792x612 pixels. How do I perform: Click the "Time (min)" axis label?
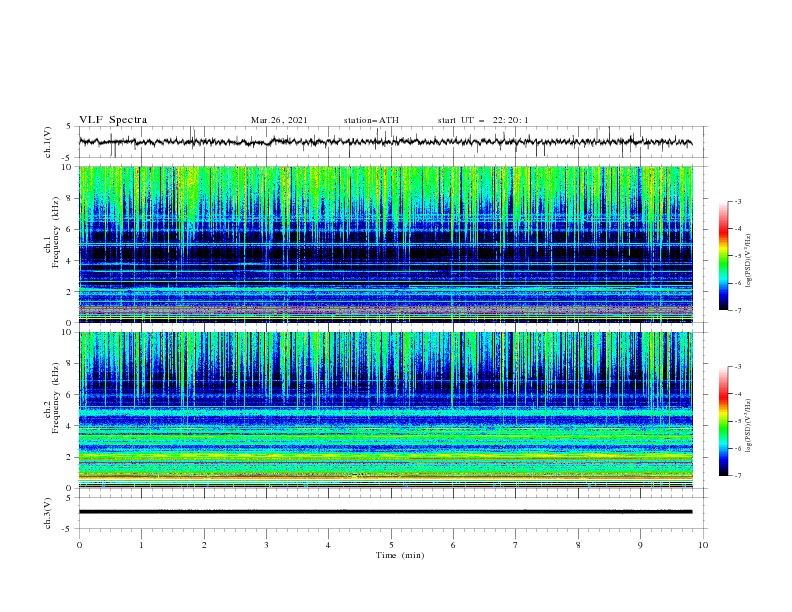[x=400, y=555]
